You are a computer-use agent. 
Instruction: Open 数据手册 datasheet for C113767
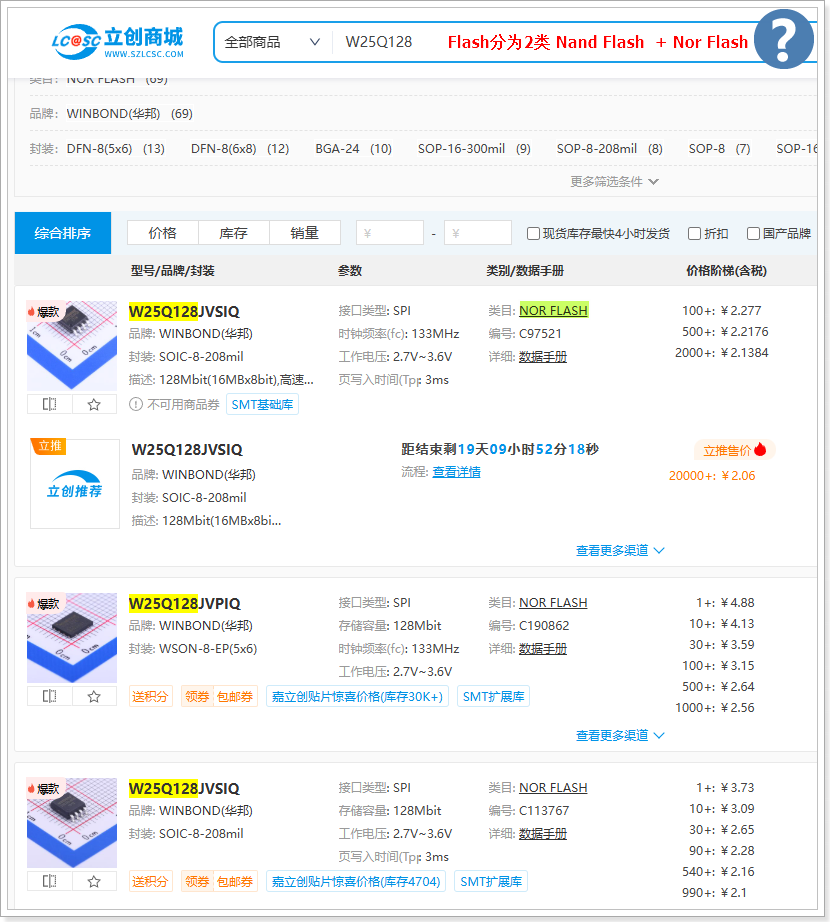click(x=543, y=834)
